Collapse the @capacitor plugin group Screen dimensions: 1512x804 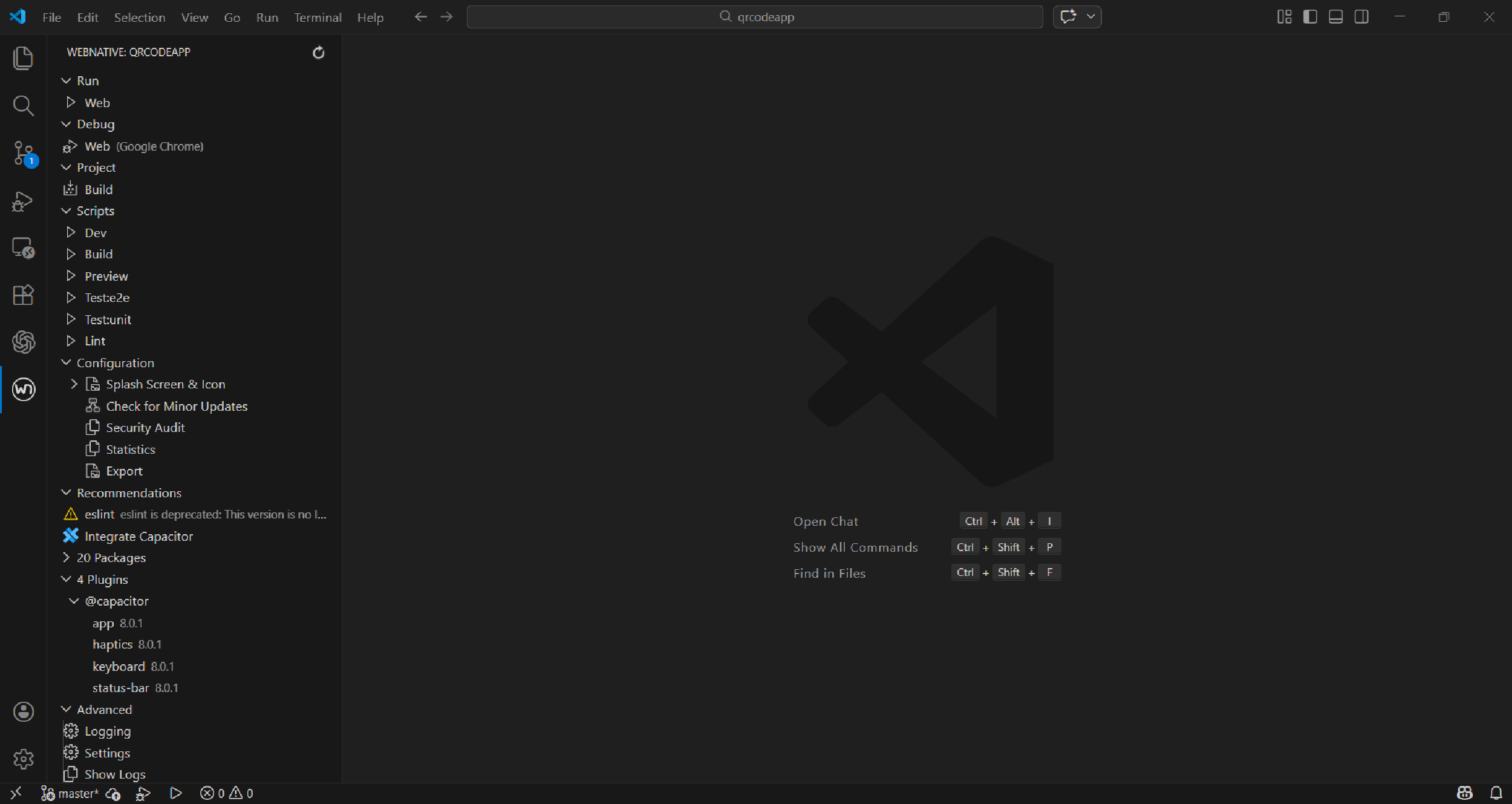point(74,601)
